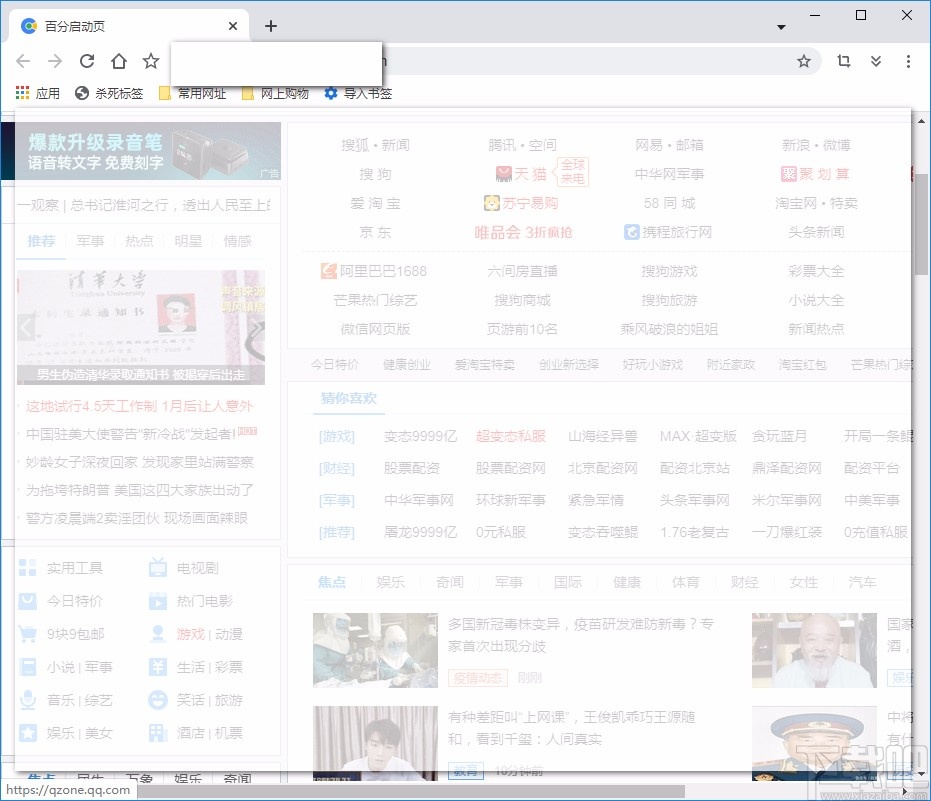Bookmark page via address bar star
Image resolution: width=931 pixels, height=801 pixels.
804,61
